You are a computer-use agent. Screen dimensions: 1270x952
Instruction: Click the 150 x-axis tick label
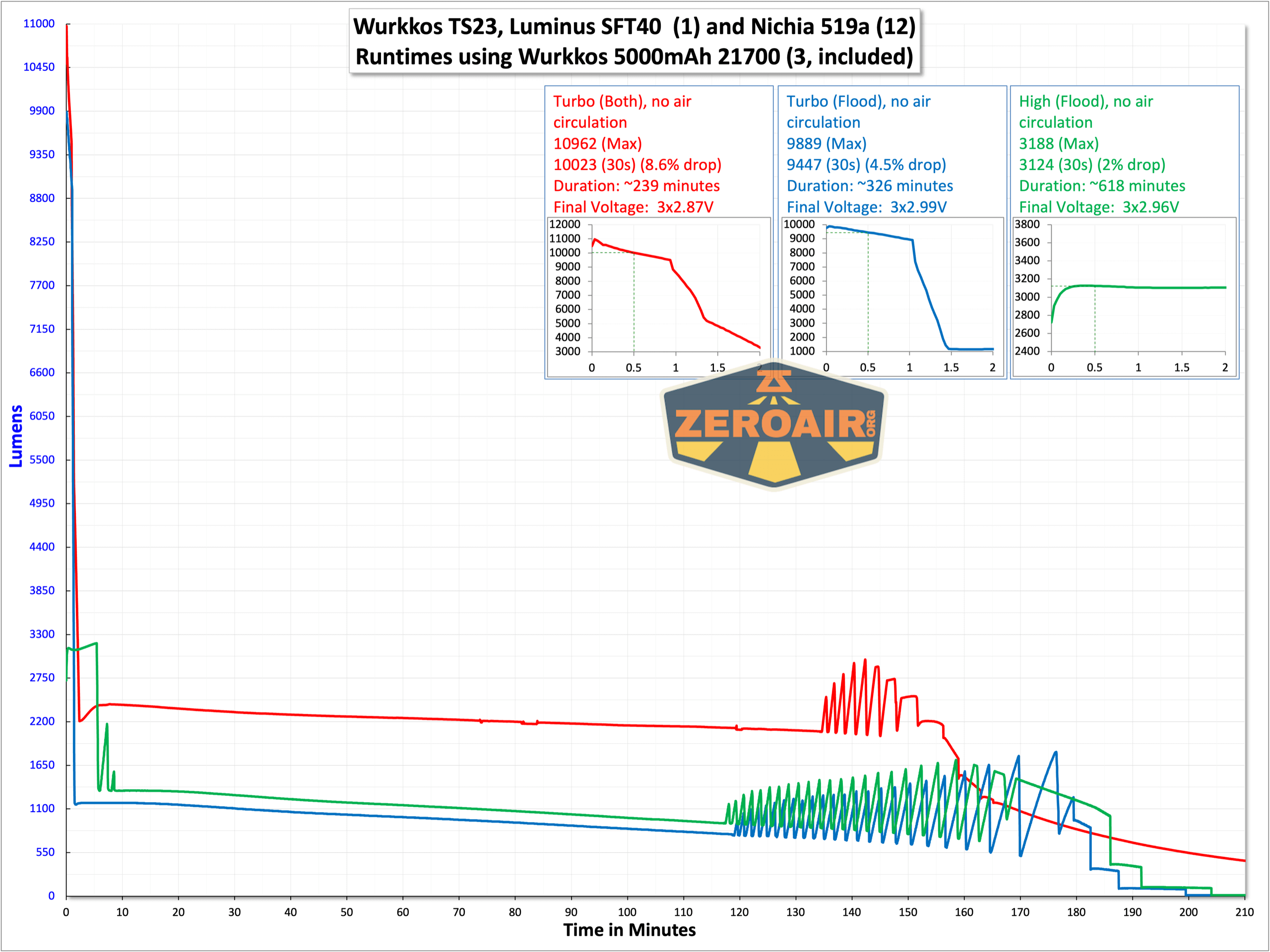[908, 912]
